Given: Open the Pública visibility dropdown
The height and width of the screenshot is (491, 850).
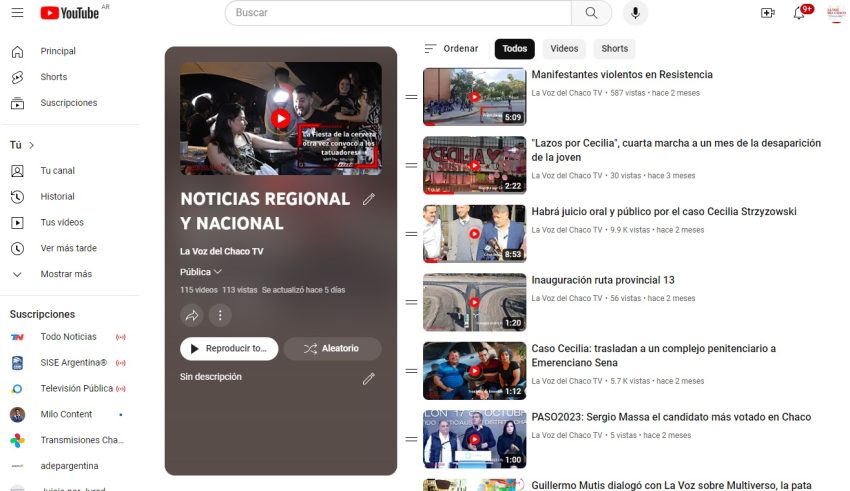Looking at the screenshot, I should point(201,272).
